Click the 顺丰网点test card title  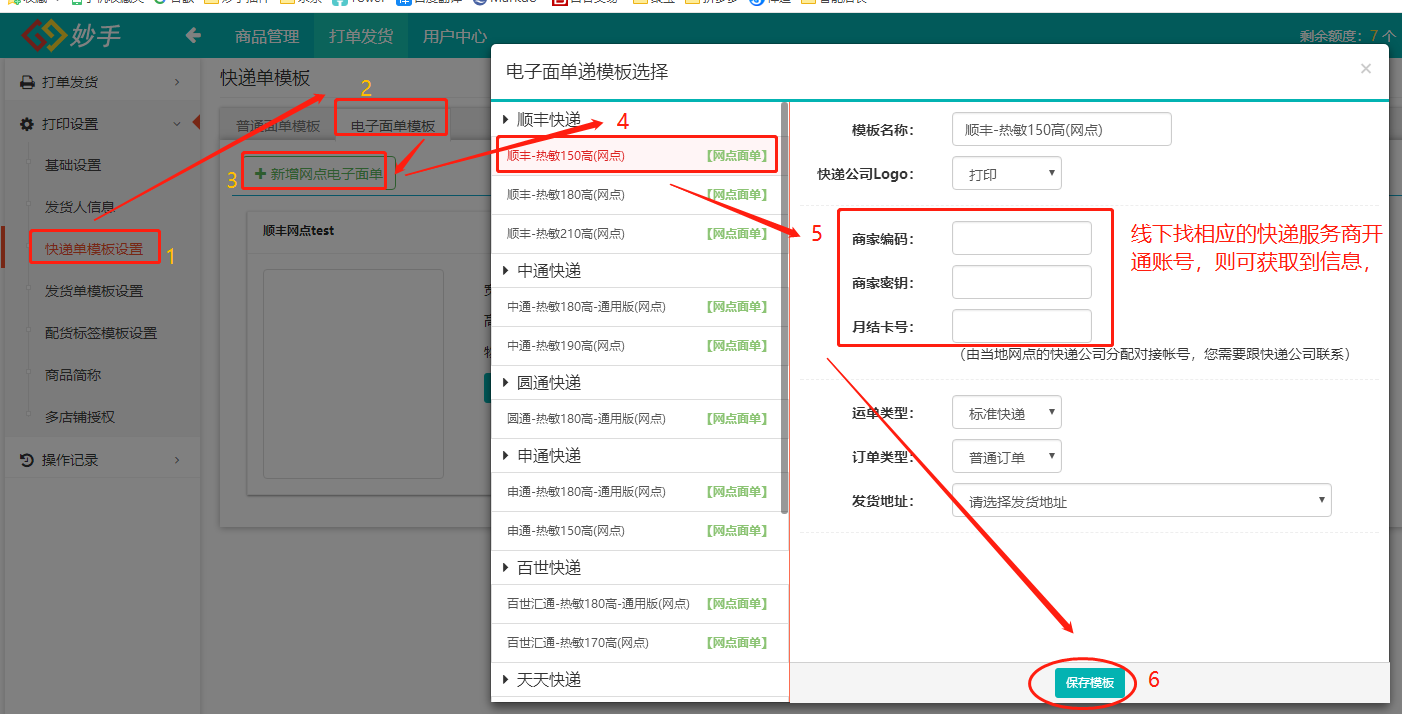[298, 230]
